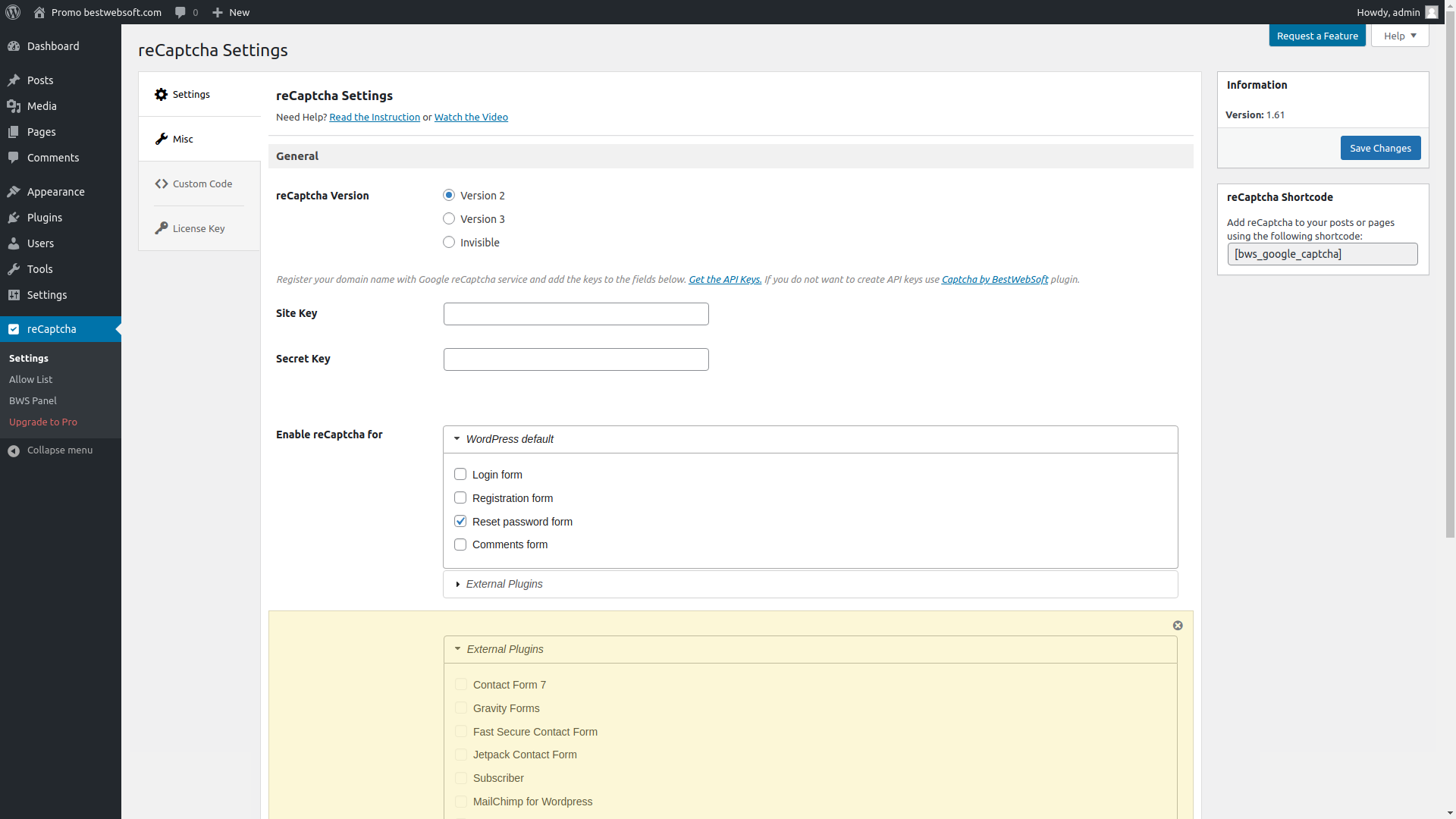Uncheck Reset password form checkbox

coord(460,522)
